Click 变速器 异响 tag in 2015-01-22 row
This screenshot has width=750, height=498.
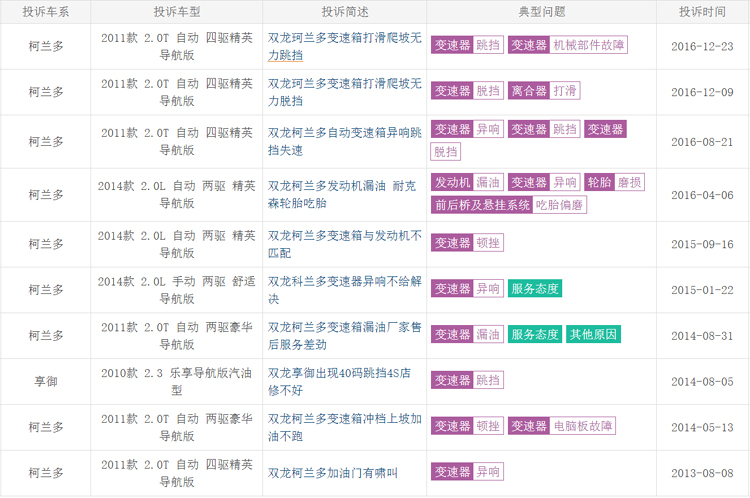(467, 289)
